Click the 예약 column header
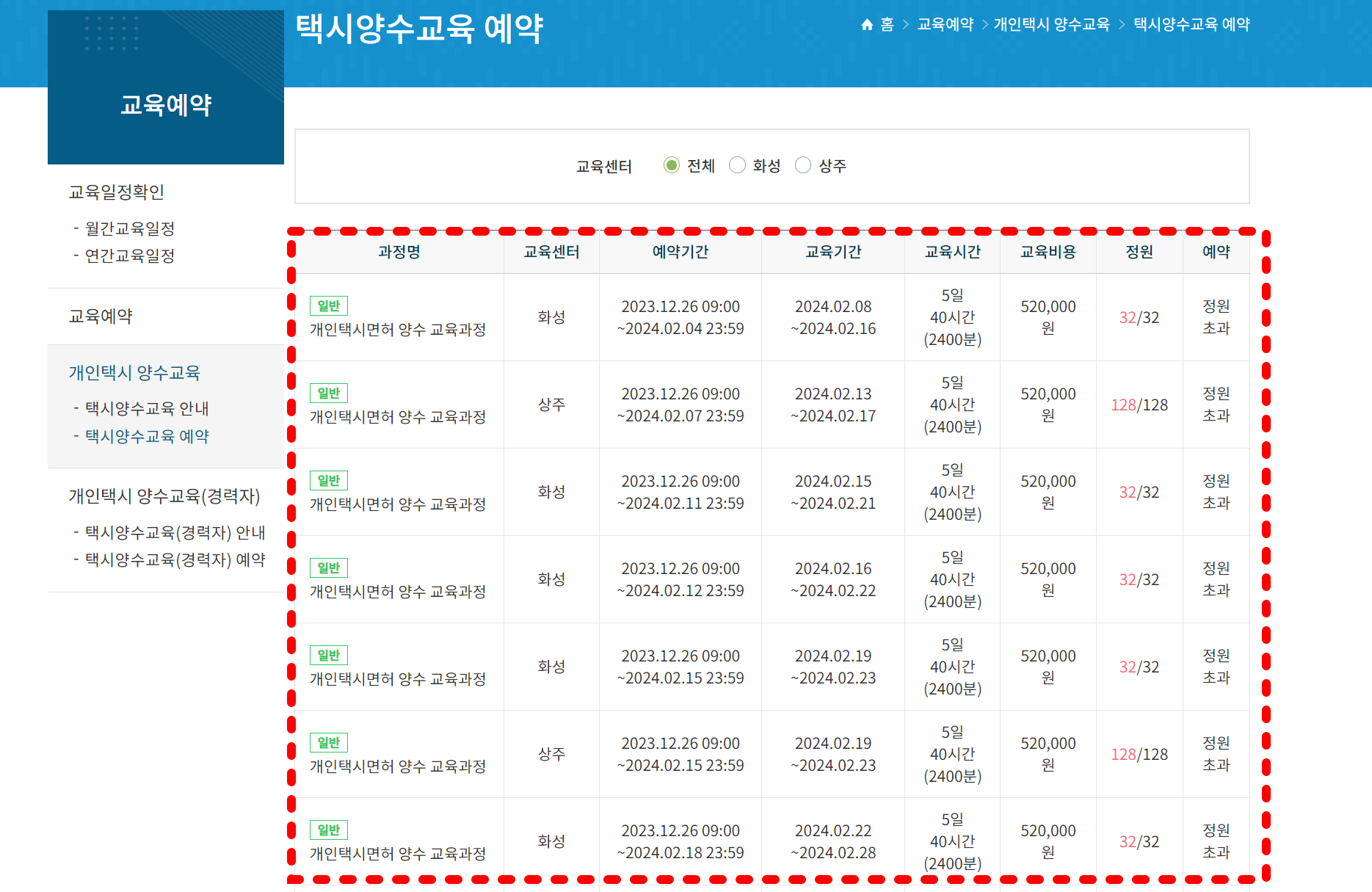 pos(1216,252)
